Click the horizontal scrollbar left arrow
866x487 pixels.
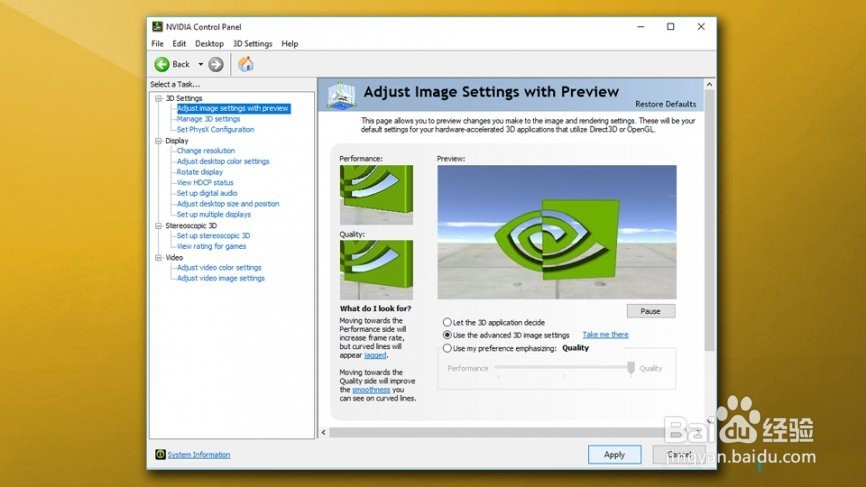point(324,432)
